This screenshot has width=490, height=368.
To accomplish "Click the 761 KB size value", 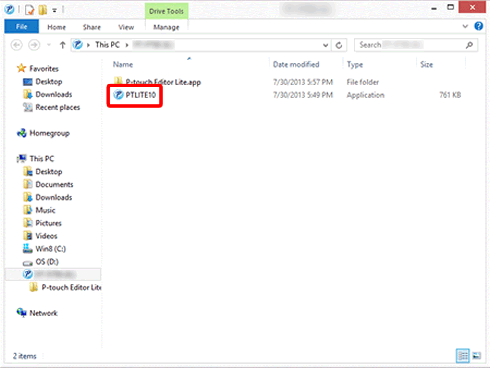I will tap(450, 95).
